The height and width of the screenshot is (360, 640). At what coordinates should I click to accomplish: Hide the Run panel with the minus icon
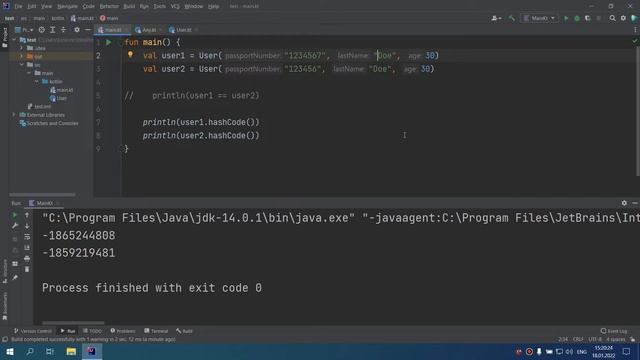635,203
